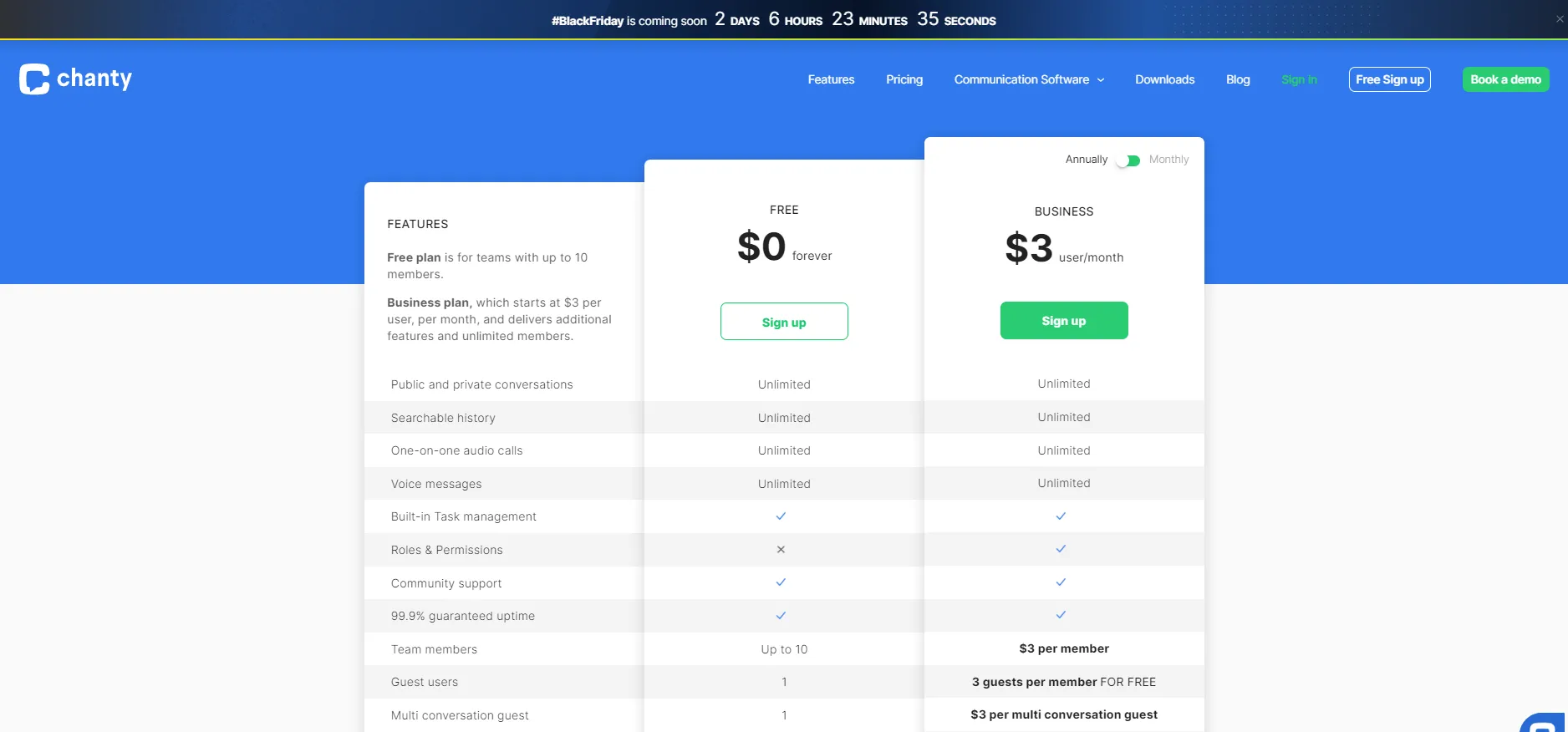Click the "Voice messages" row label
Image resolution: width=1568 pixels, height=732 pixels.
coord(436,484)
